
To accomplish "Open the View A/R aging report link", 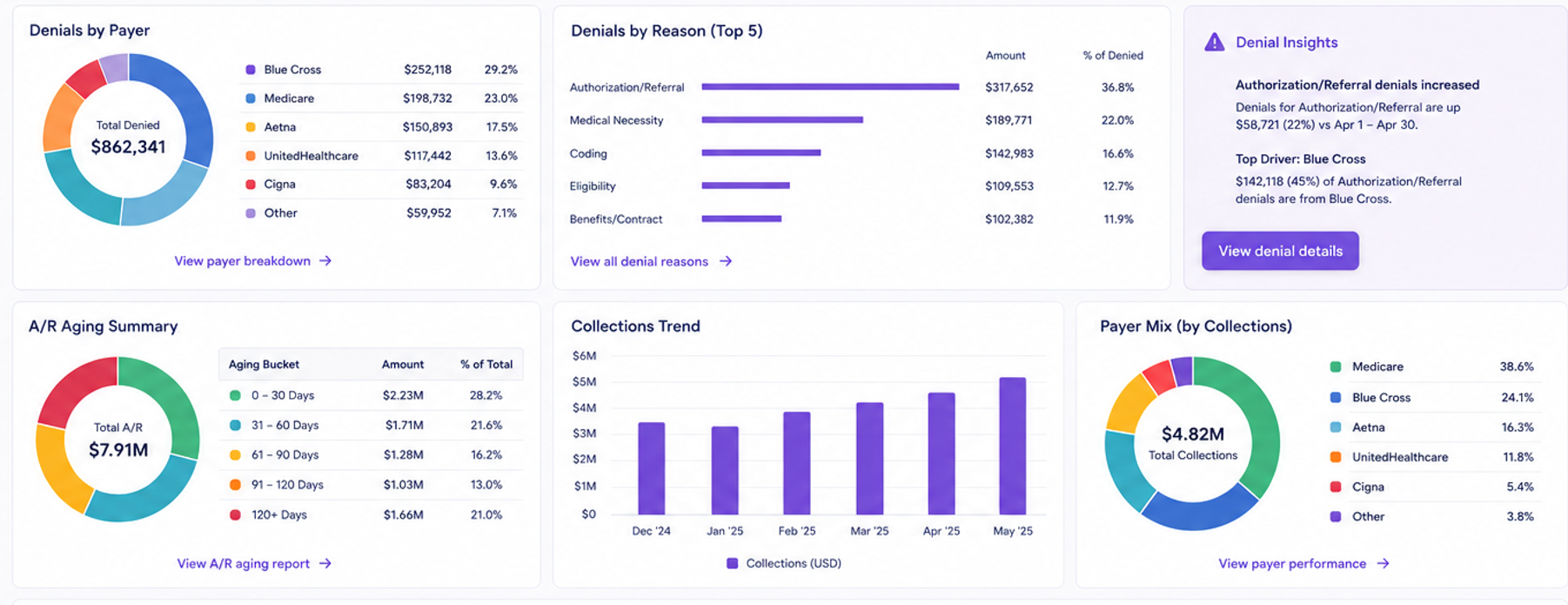I will 243,563.
